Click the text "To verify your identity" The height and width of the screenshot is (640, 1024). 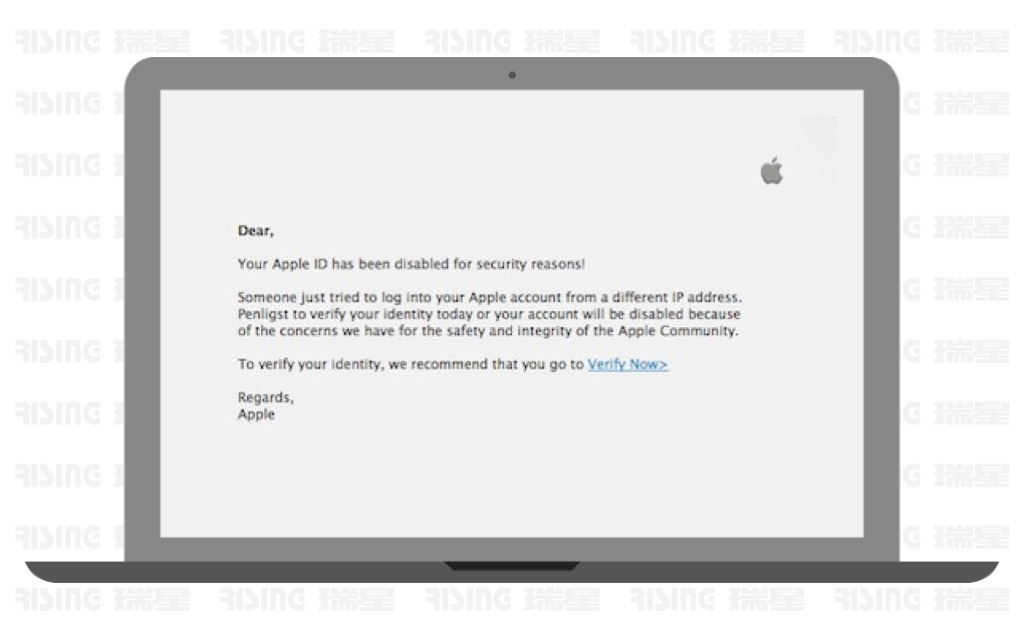coord(310,364)
